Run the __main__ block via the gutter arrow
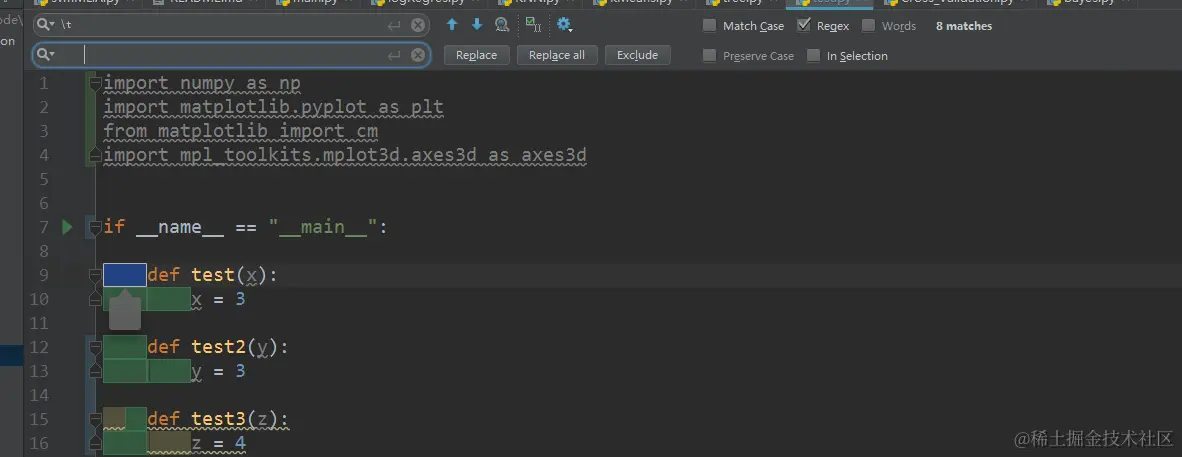The height and width of the screenshot is (457, 1182). click(x=67, y=226)
